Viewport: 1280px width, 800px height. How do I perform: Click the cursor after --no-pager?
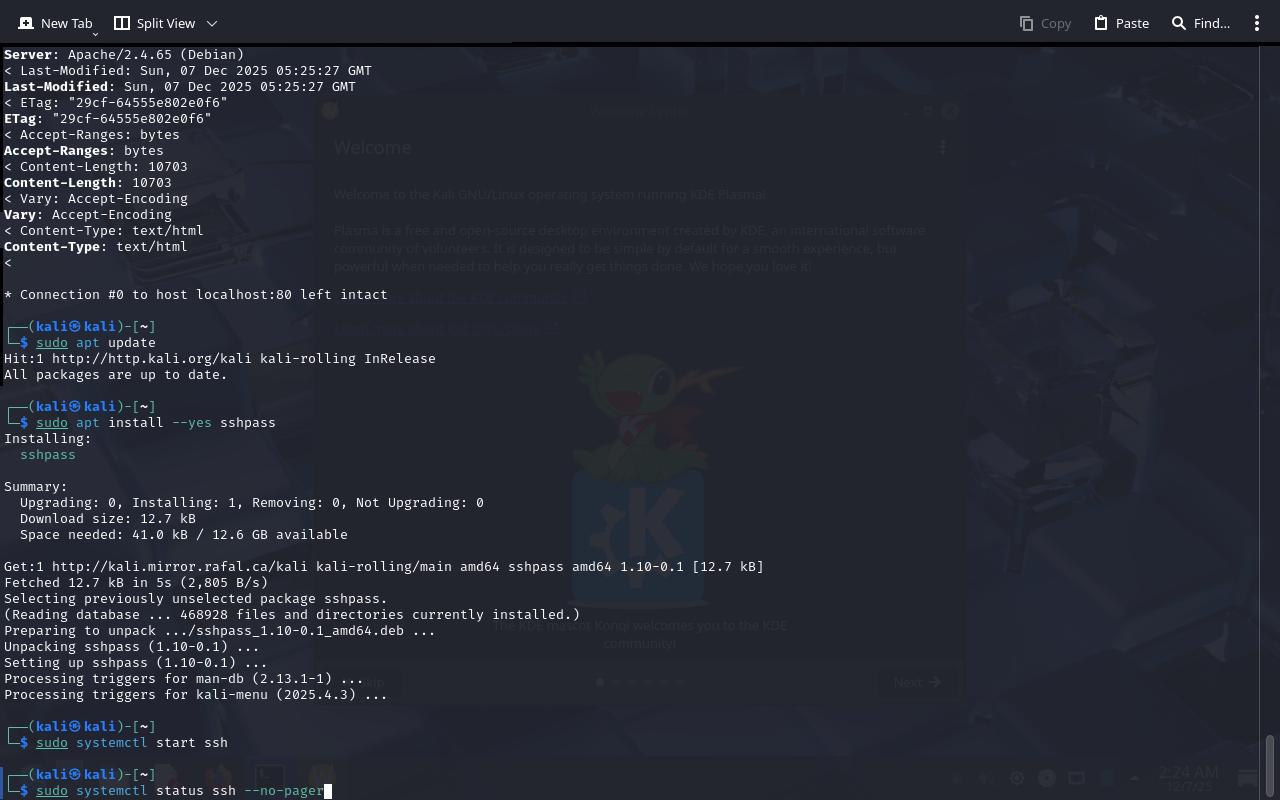(x=328, y=791)
